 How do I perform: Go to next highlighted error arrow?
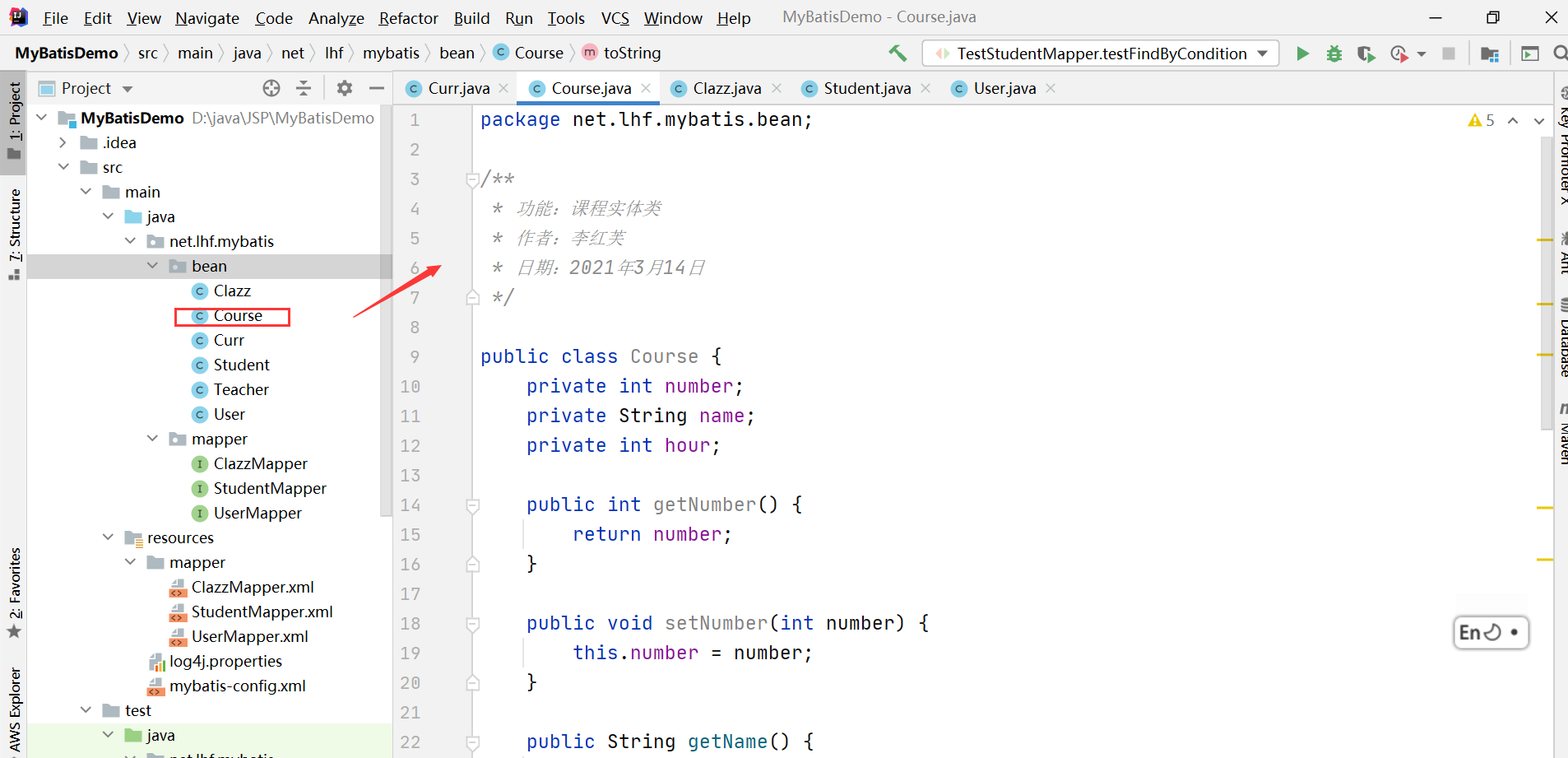(1538, 121)
